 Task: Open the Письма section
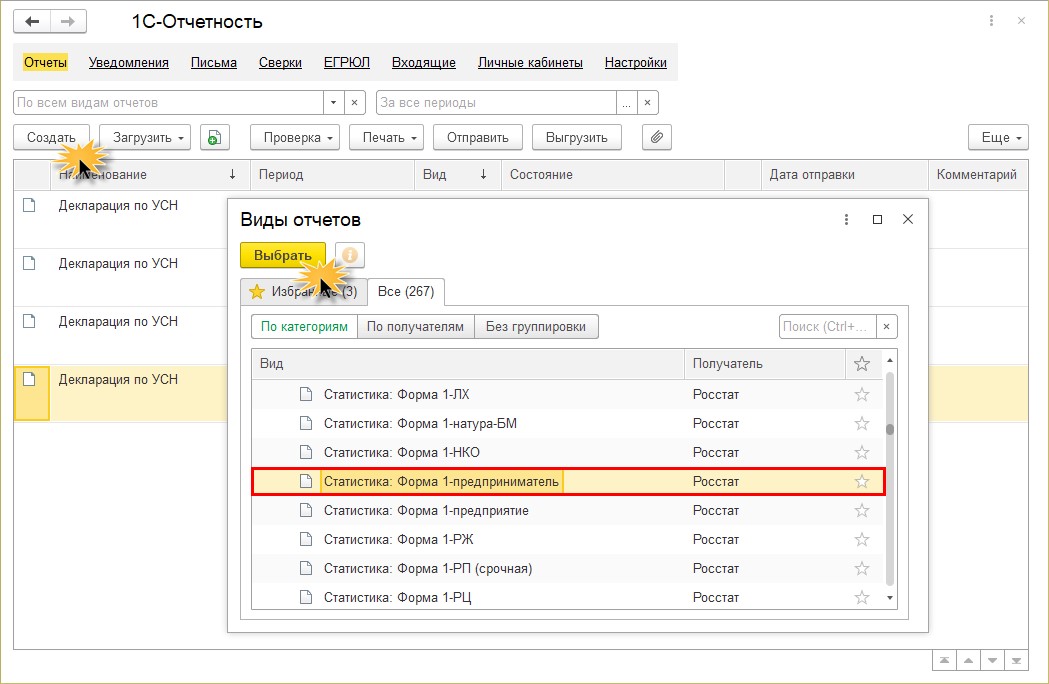(213, 62)
